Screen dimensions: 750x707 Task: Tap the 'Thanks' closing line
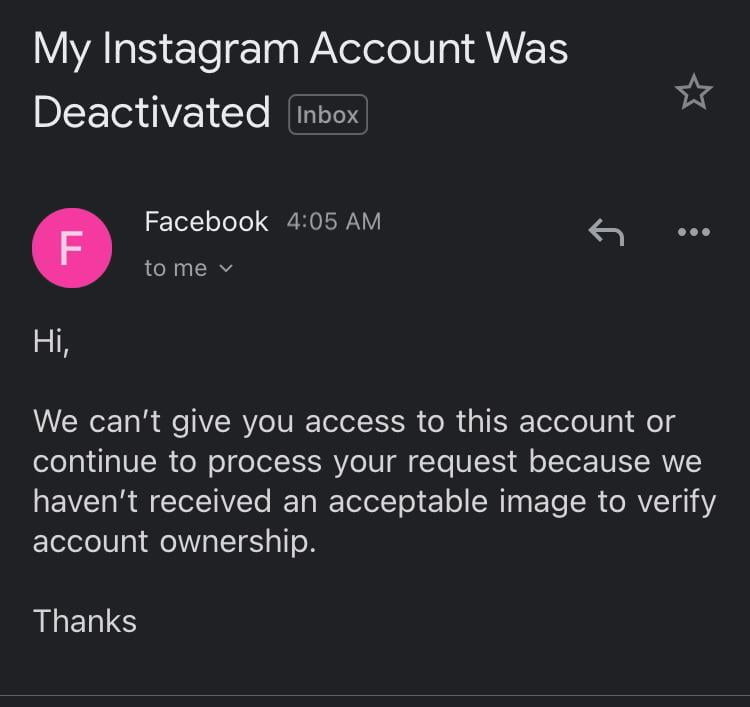click(85, 621)
